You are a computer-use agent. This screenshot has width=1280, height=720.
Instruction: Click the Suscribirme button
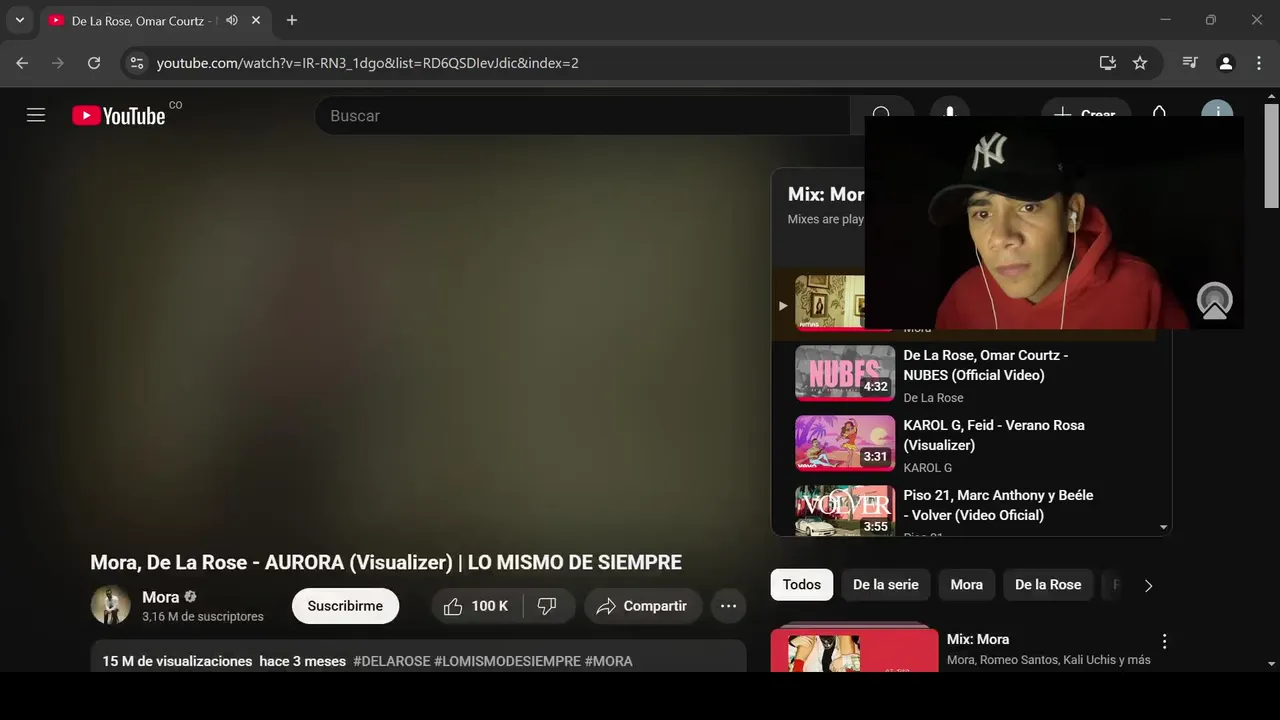345,606
